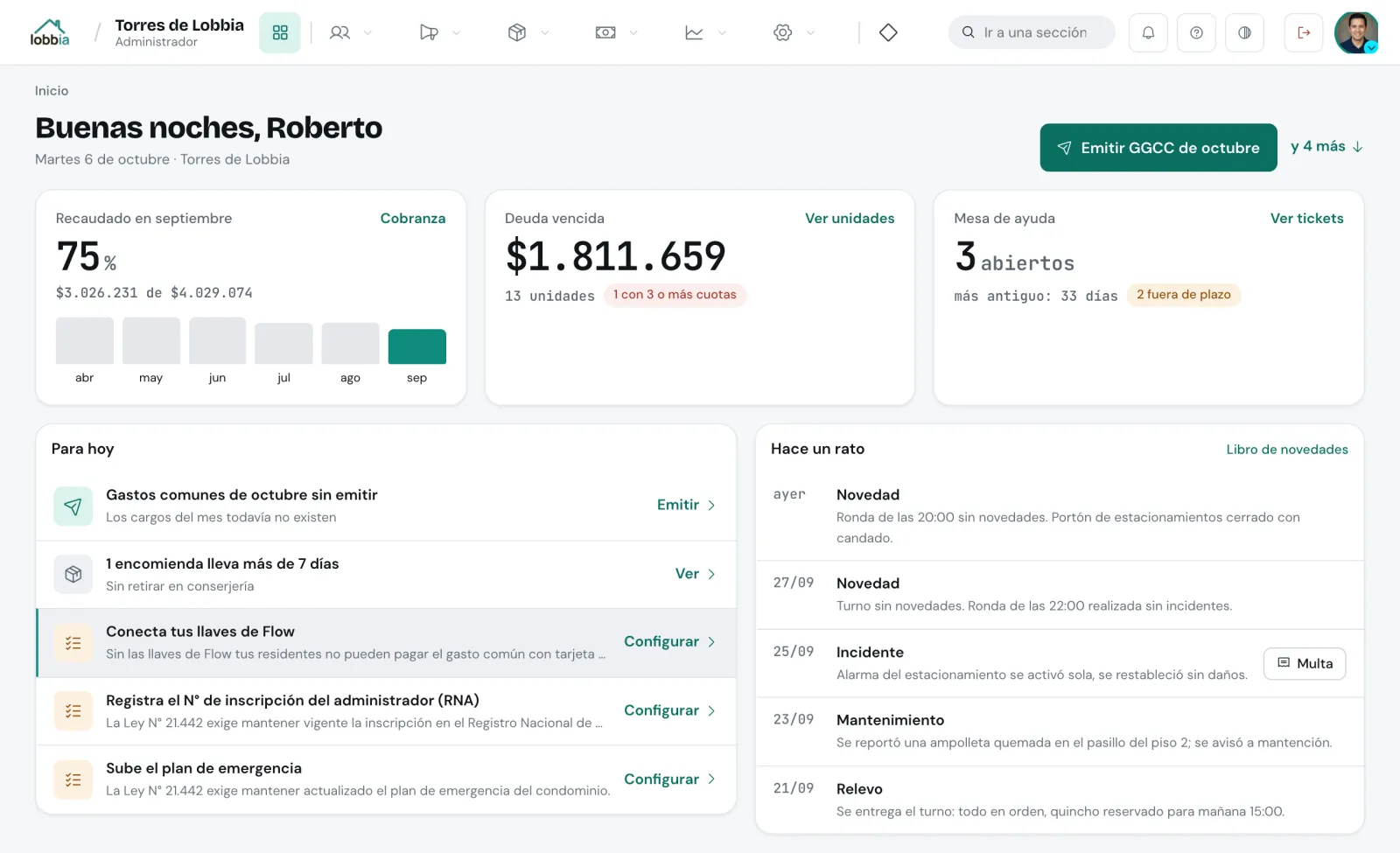Open the help question mark icon
The width and height of the screenshot is (1400, 853).
1196,32
